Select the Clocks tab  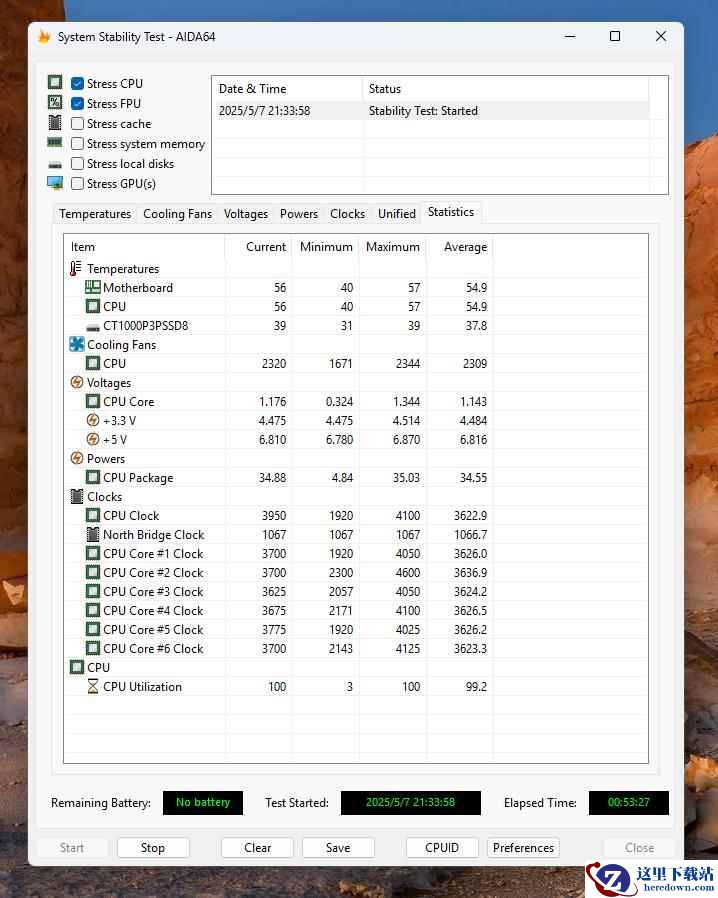pyautogui.click(x=347, y=214)
